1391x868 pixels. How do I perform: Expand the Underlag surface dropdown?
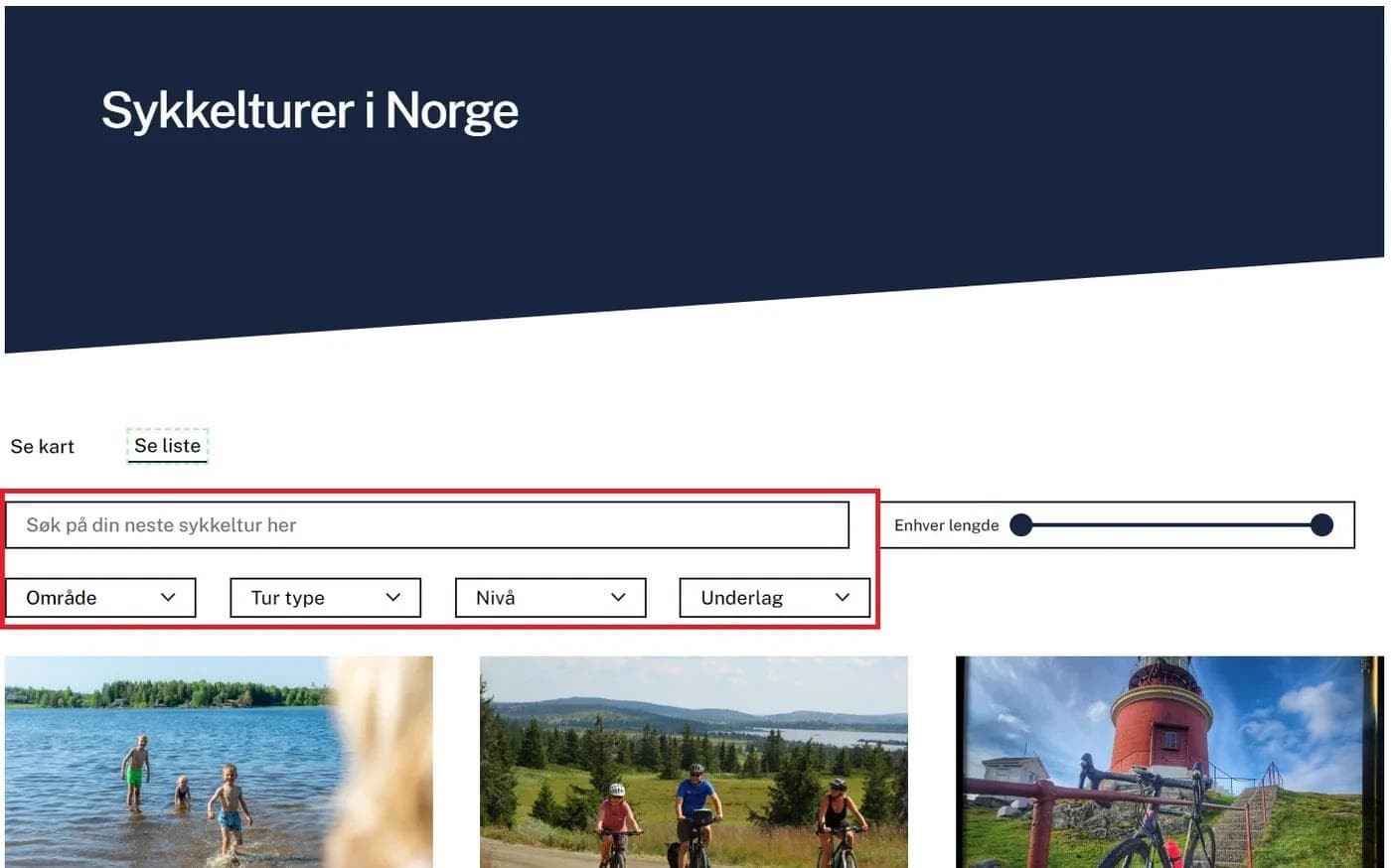[774, 598]
